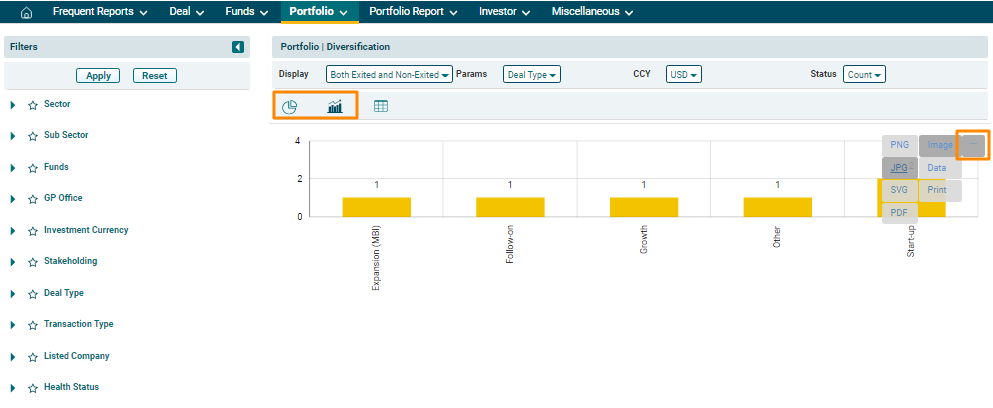The height and width of the screenshot is (408, 993).
Task: Star the Deal Type filter
Action: point(33,294)
